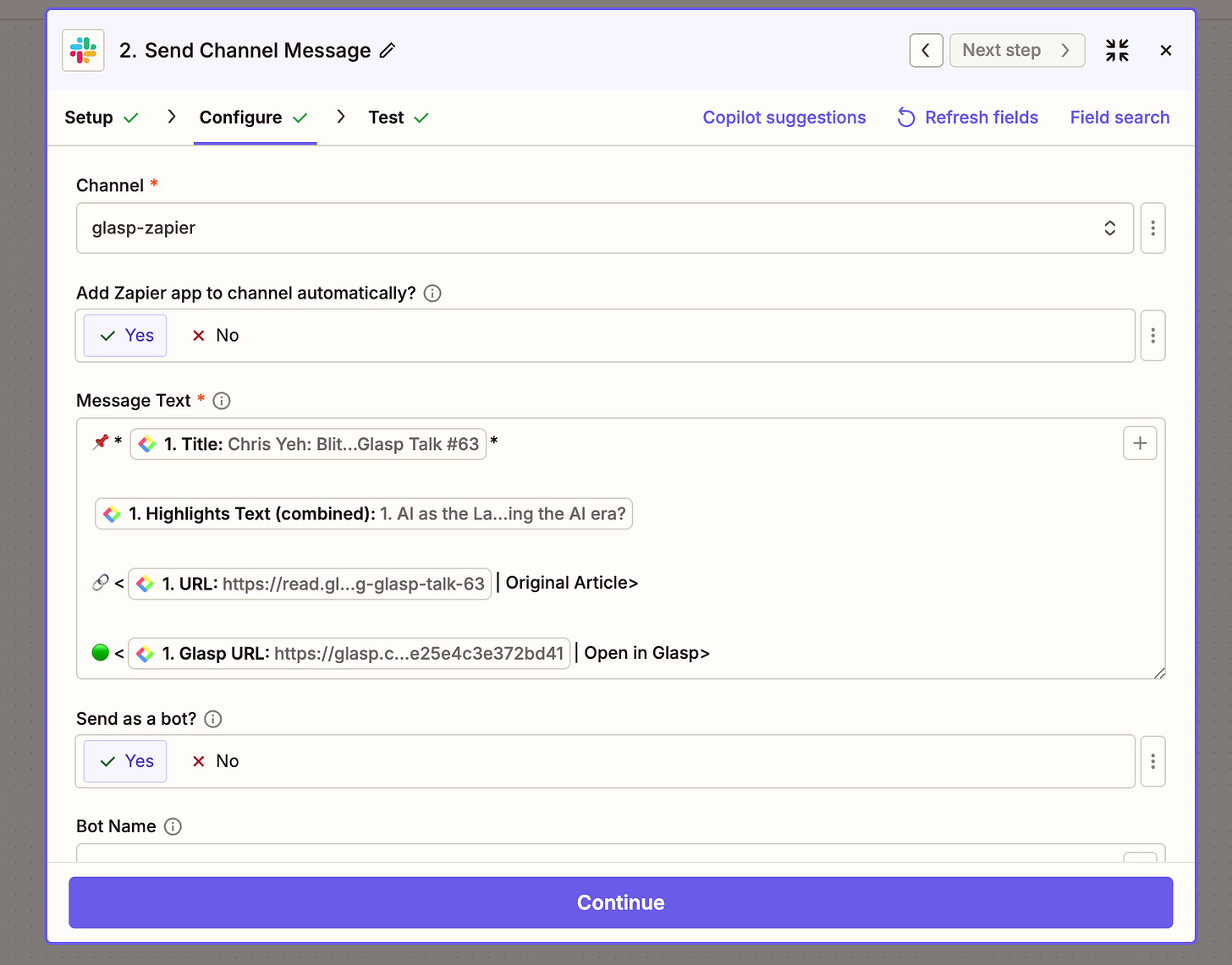This screenshot has height=965, width=1232.
Task: Show Message Text info tooltip
Action: pyautogui.click(x=222, y=401)
